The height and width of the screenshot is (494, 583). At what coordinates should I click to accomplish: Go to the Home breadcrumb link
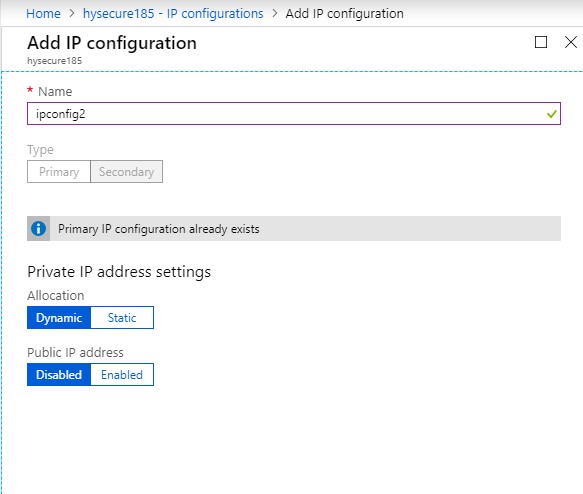click(43, 13)
